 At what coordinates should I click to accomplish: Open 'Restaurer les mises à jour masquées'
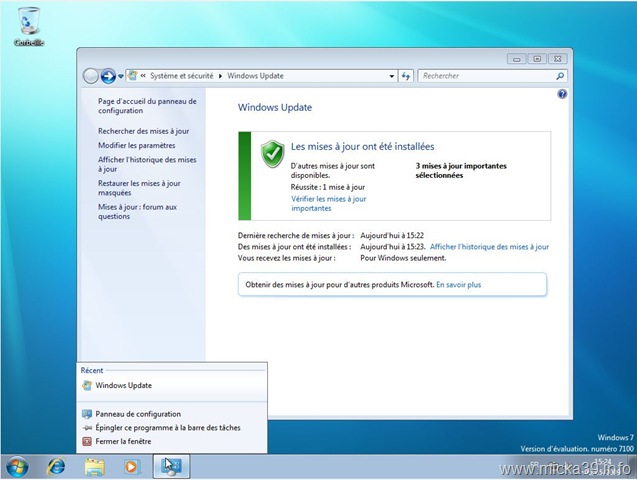[139, 188]
